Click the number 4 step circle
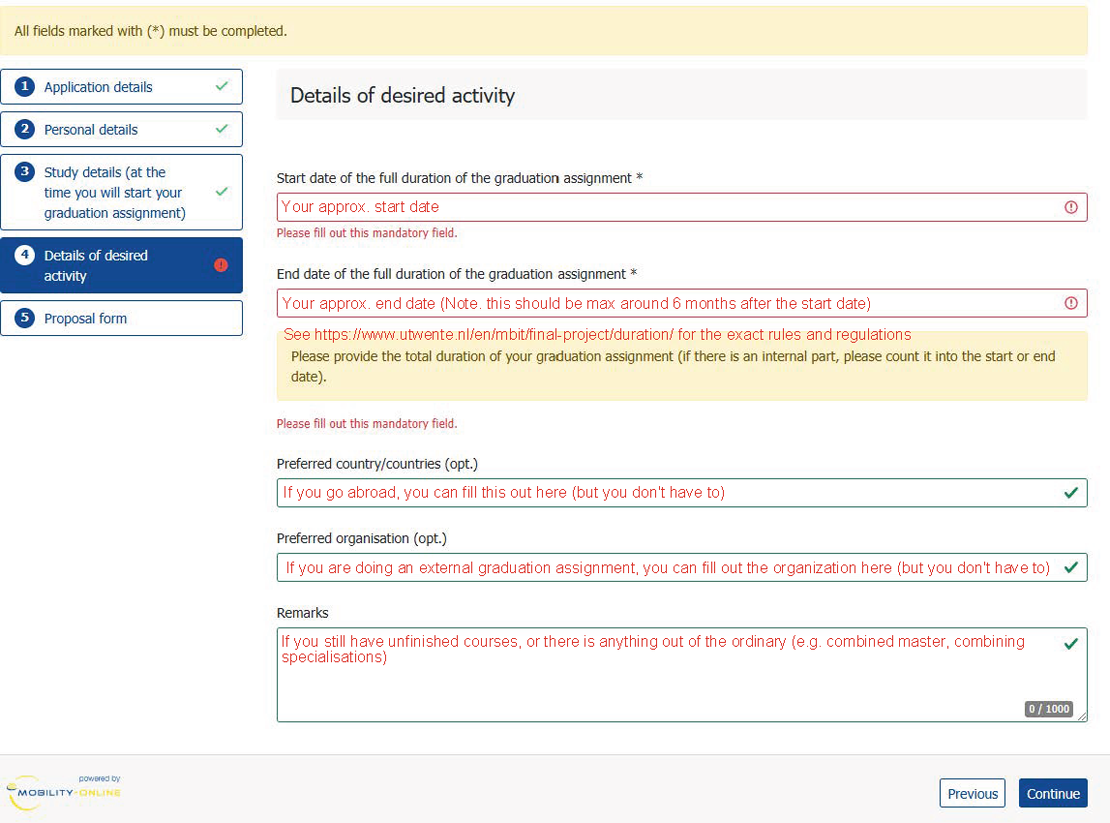Image resolution: width=1110 pixels, height=823 pixels. pyautogui.click(x=25, y=255)
